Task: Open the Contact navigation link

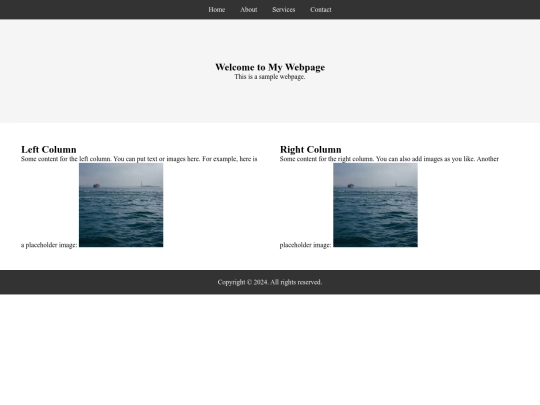Action: [321, 10]
